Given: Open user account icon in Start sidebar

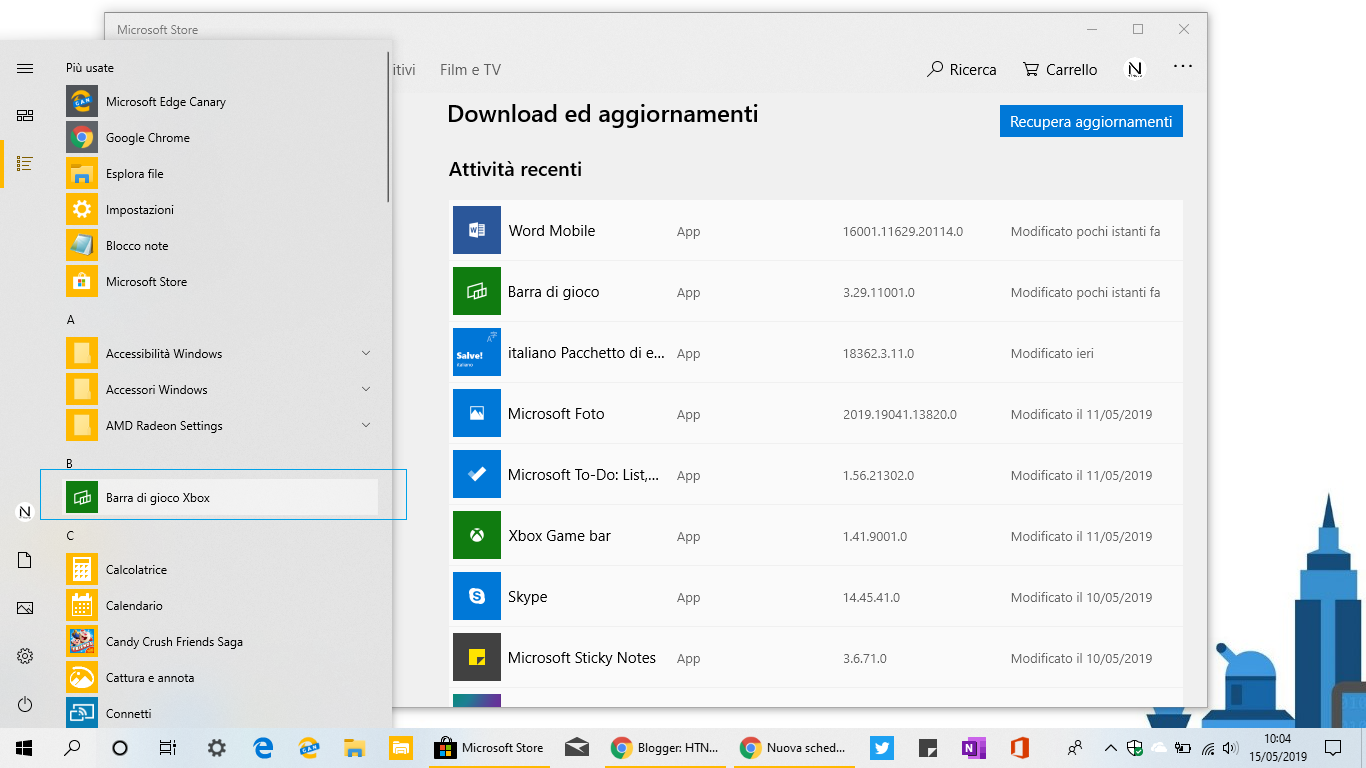Looking at the screenshot, I should (x=25, y=512).
